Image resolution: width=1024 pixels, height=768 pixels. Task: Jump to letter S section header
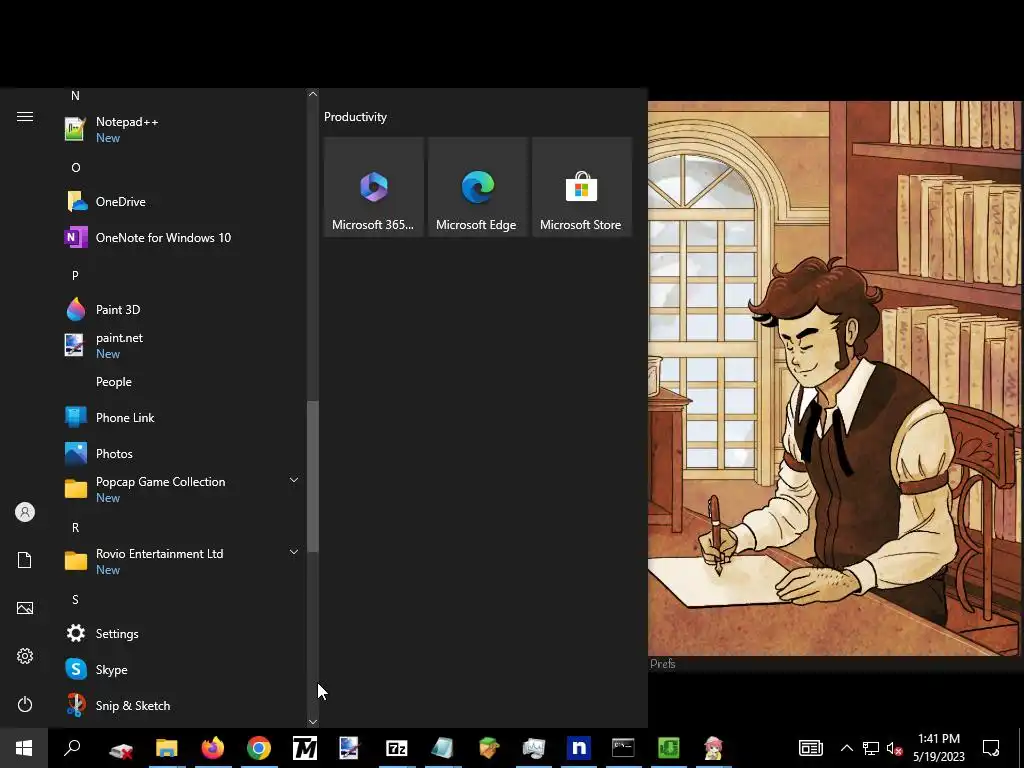click(x=75, y=600)
